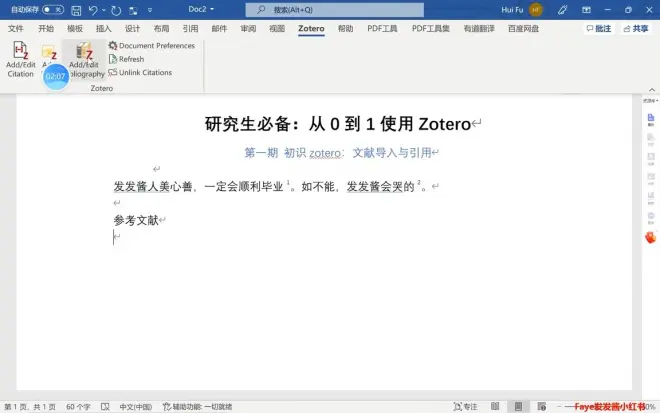Image resolution: width=660 pixels, height=413 pixels.
Task: Switch to the 帮助 (Help) tab
Action: coord(346,29)
